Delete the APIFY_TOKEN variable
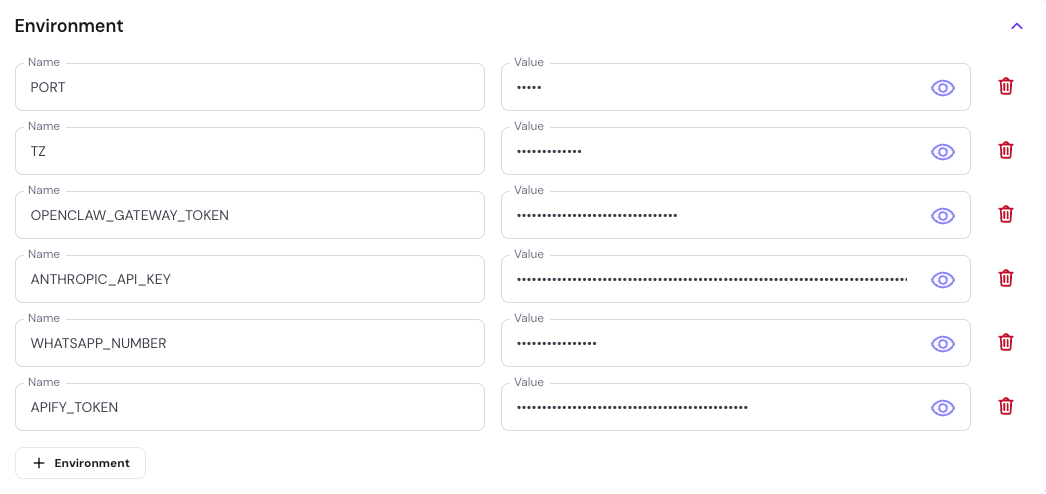Image resolution: width=1046 pixels, height=494 pixels. point(1006,407)
